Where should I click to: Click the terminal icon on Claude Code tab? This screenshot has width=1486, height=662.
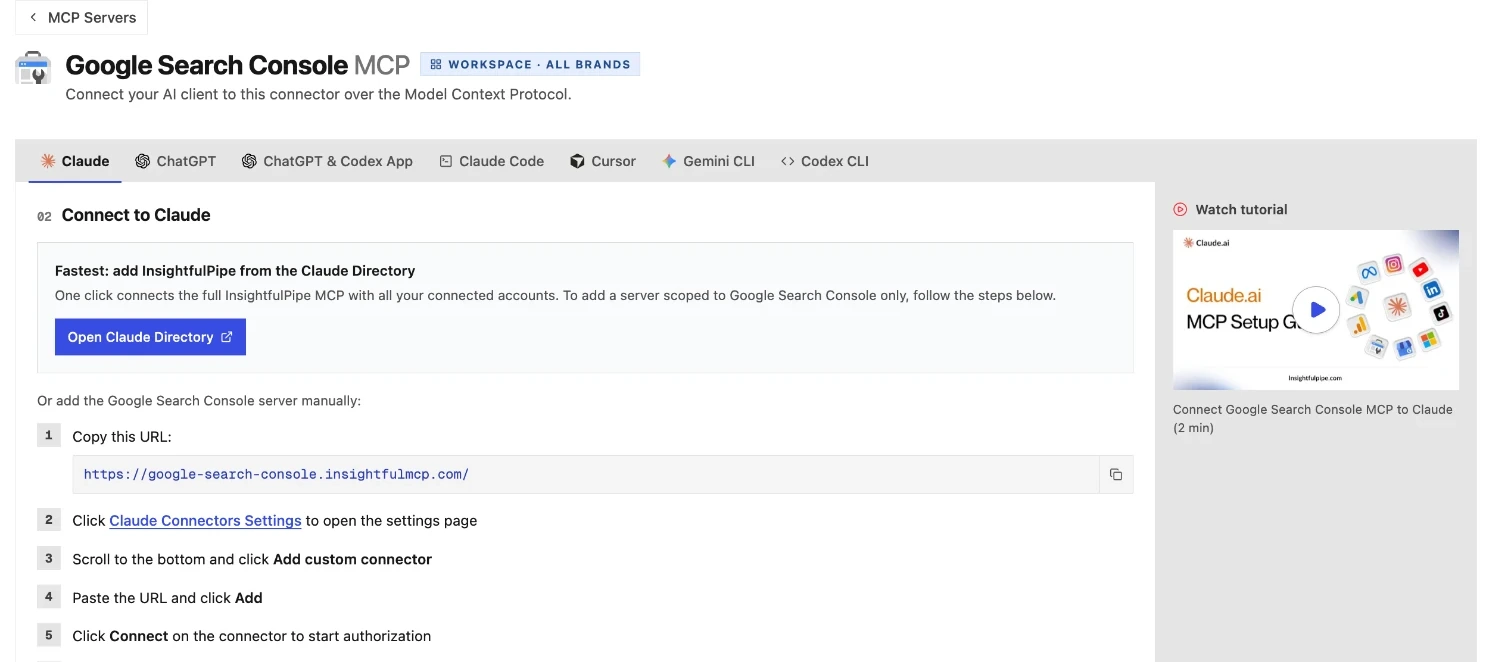pos(446,161)
